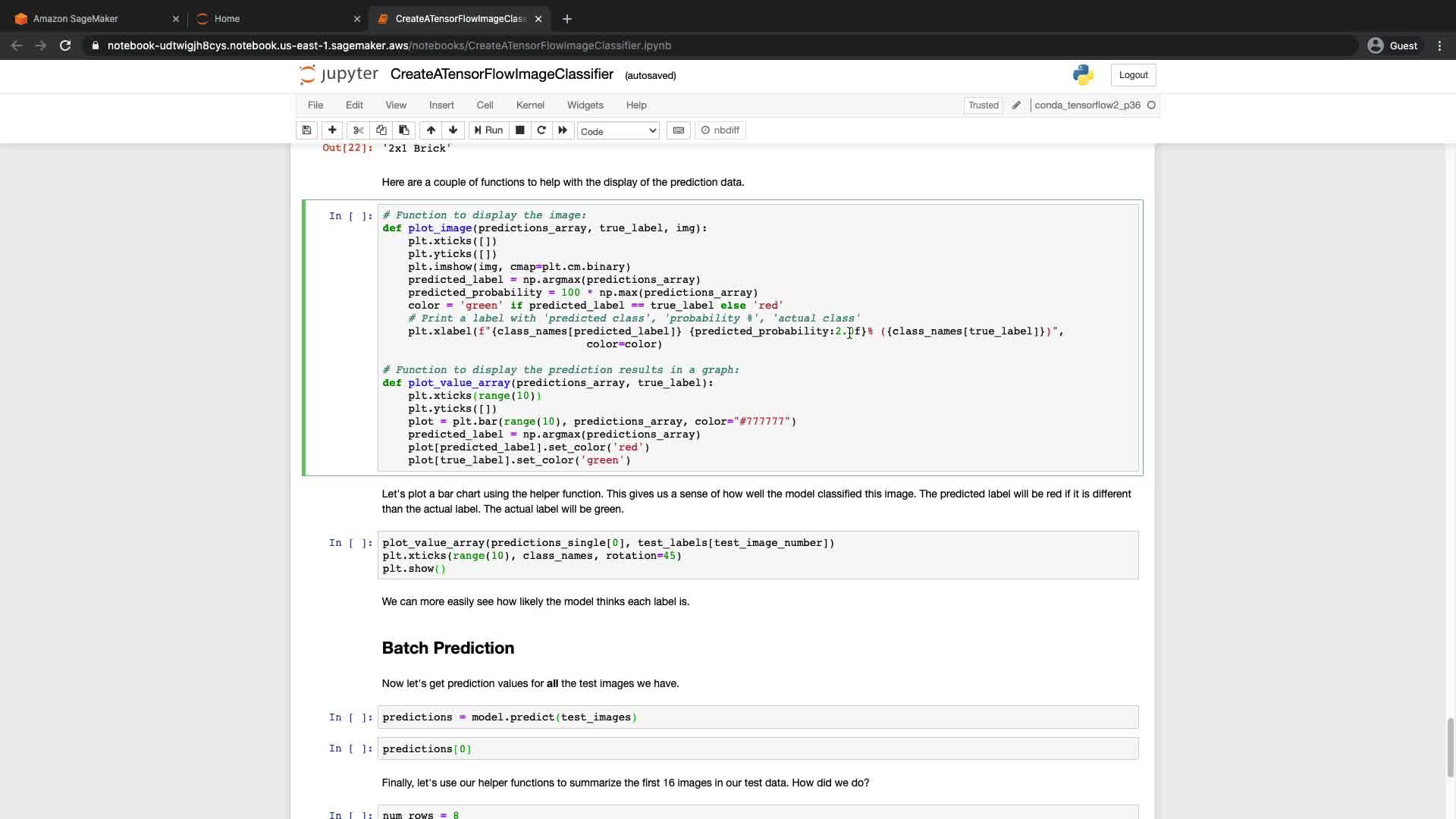The image size is (1456, 819).
Task: Save notebook with the floppy disk icon
Action: 306,130
